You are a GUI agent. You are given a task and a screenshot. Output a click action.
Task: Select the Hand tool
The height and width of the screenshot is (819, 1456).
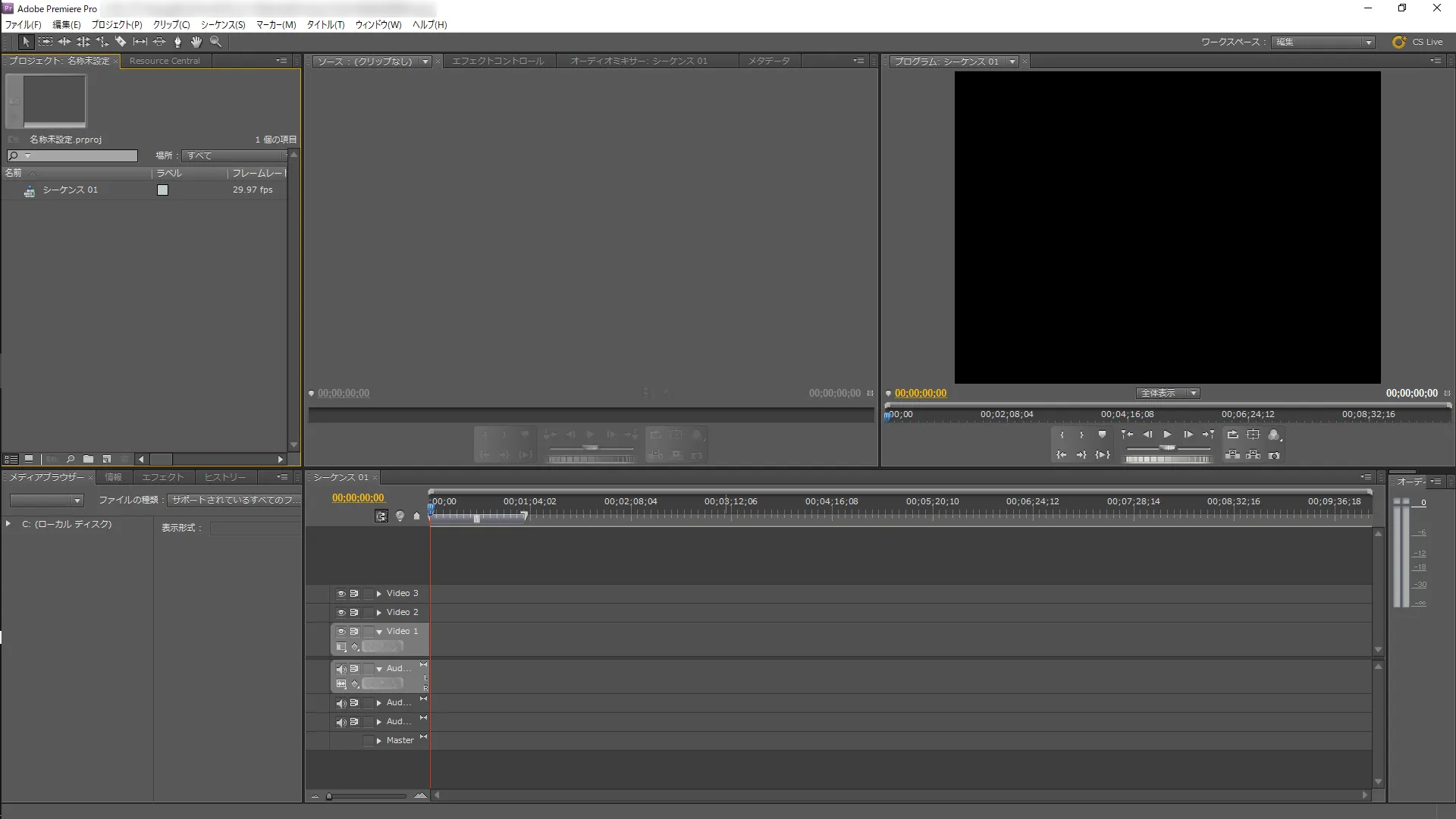196,42
